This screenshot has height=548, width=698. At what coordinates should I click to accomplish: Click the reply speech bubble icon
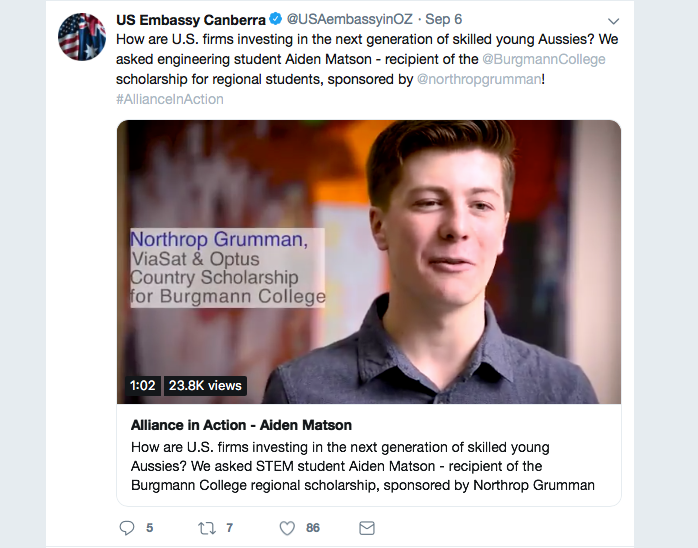127,528
